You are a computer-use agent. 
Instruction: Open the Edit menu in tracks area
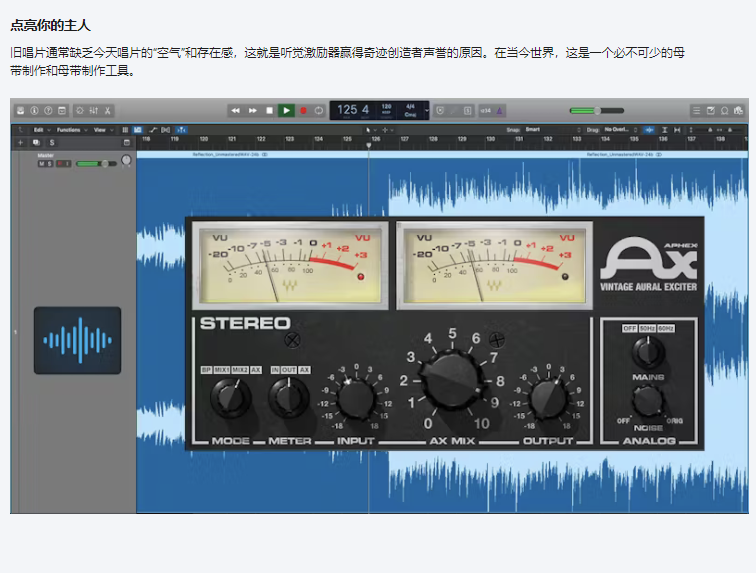[x=41, y=130]
